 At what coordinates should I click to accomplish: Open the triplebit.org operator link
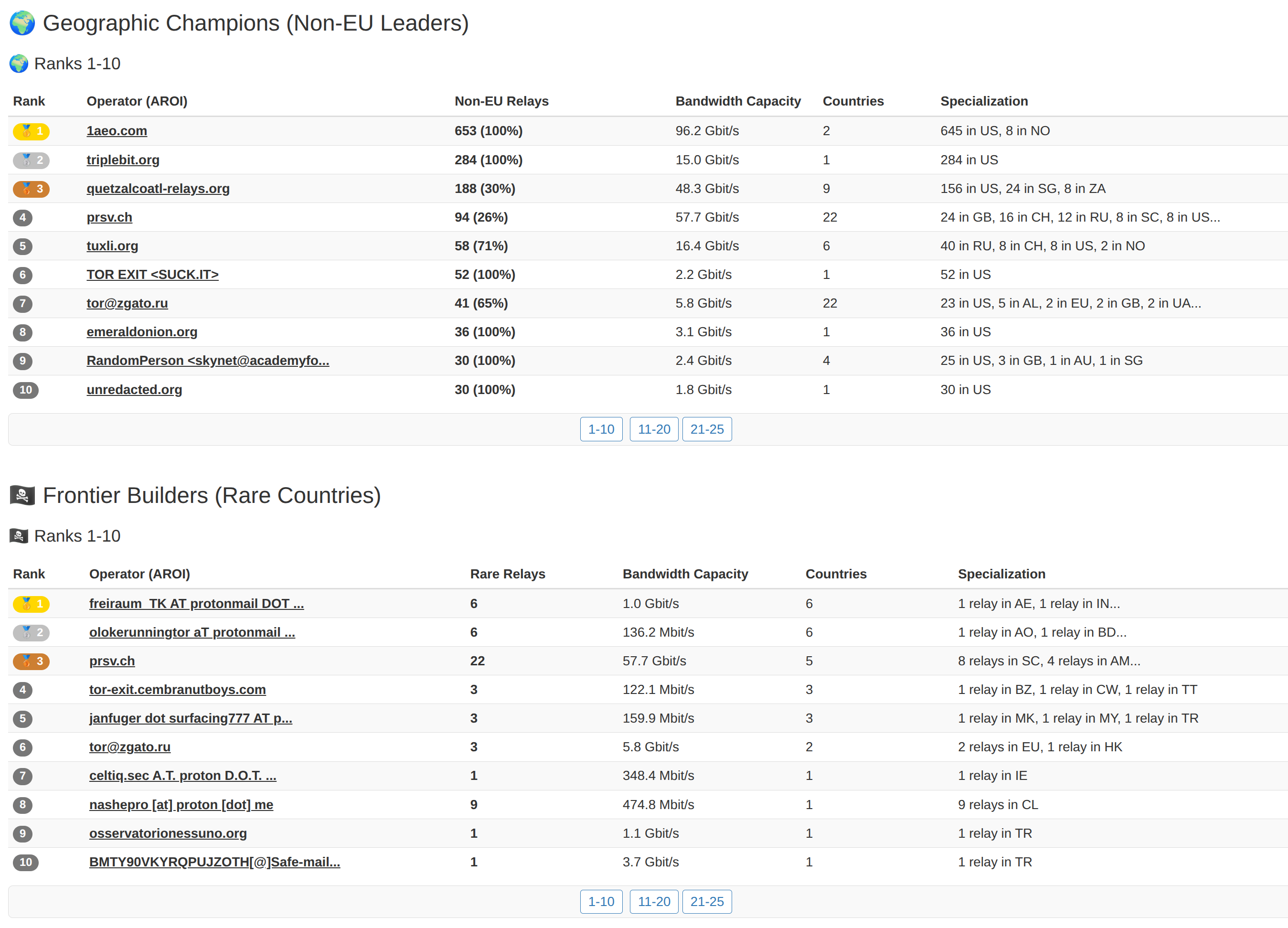point(123,160)
